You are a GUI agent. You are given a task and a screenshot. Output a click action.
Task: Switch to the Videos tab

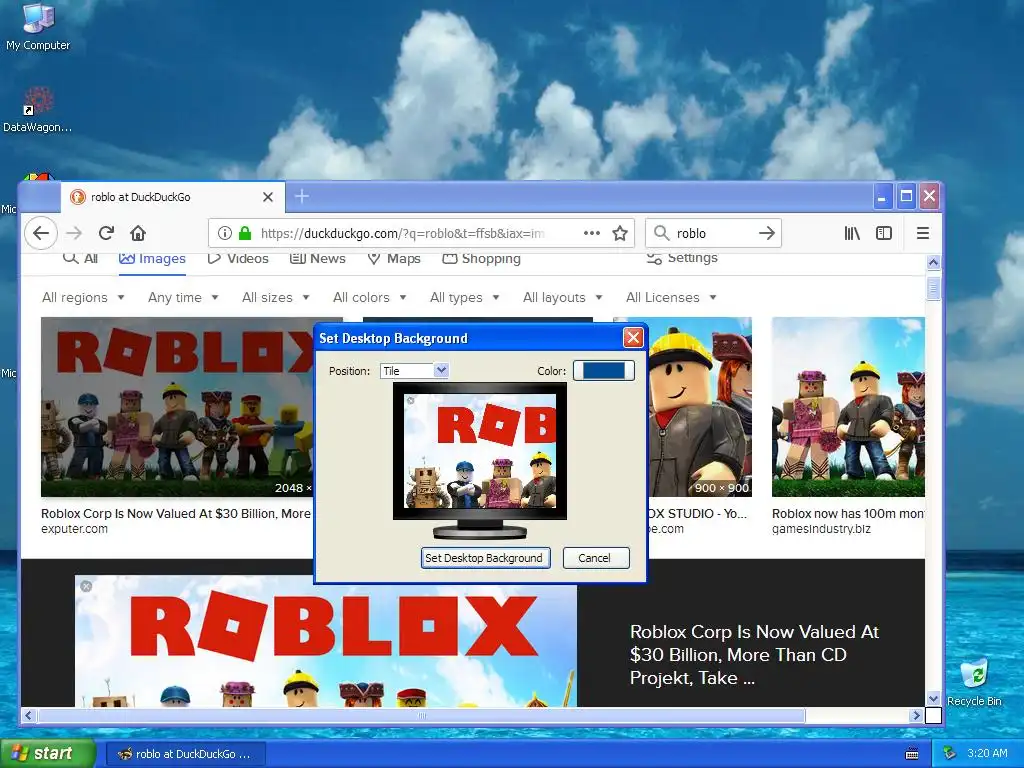pyautogui.click(x=238, y=259)
